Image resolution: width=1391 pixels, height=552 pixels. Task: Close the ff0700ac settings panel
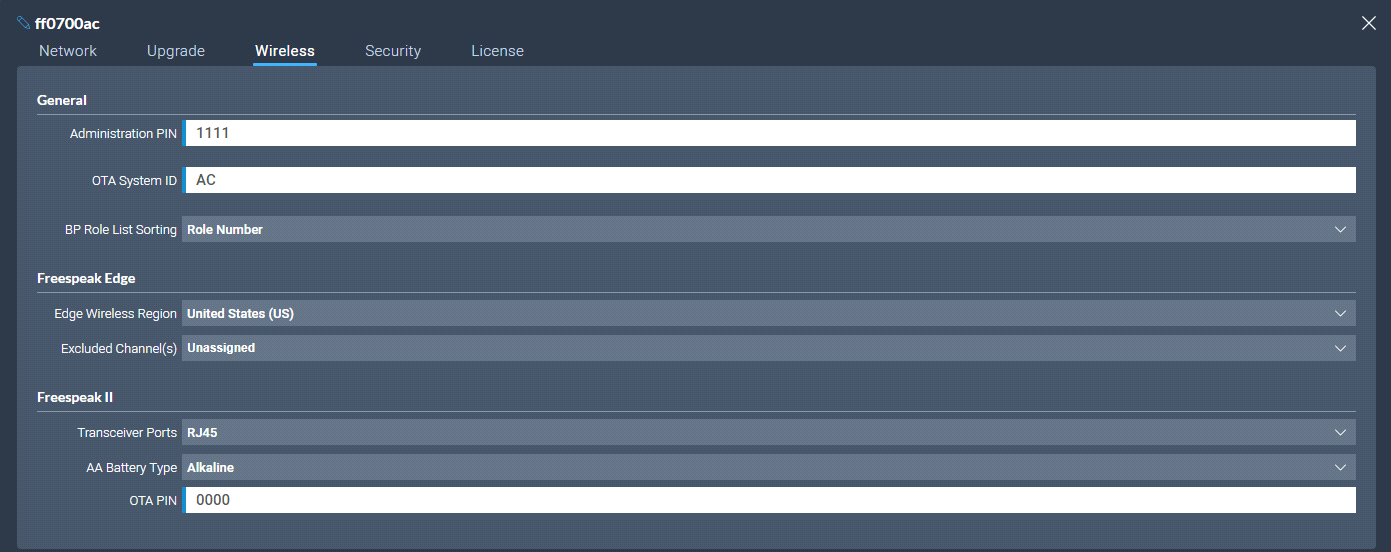click(1368, 23)
